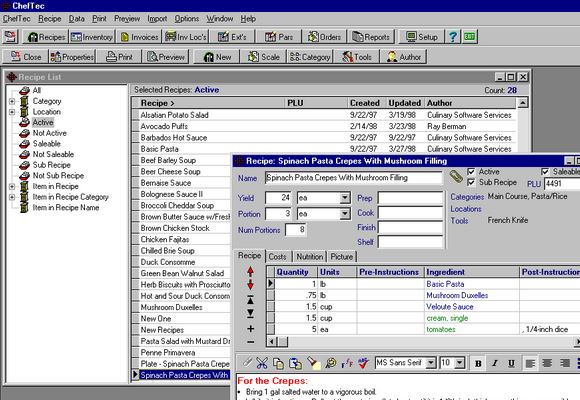This screenshot has height=400, width=580.
Task: Toggle the Active checkbox
Action: (471, 172)
